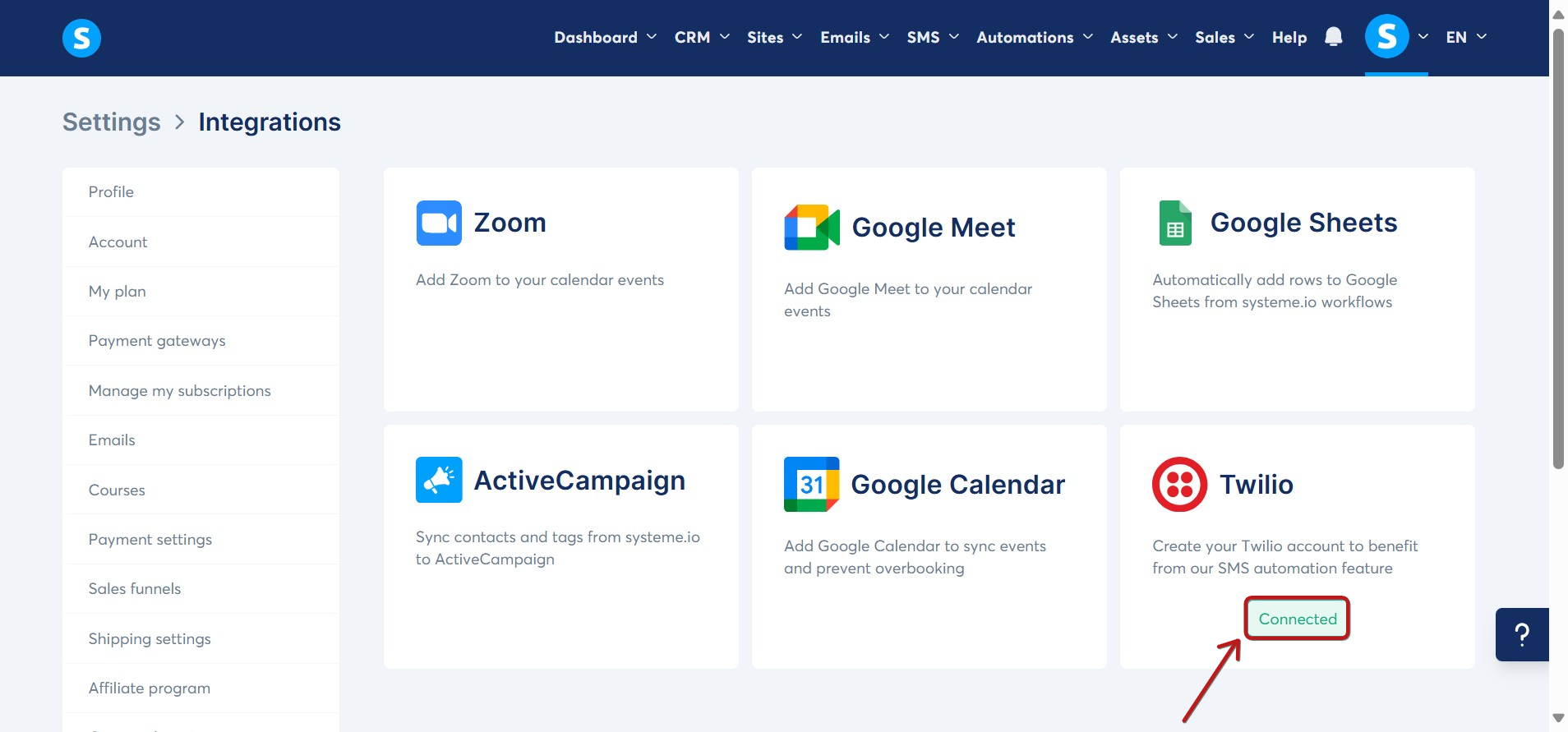The width and height of the screenshot is (1568, 732).
Task: Open the Google Meet integration title
Action: point(934,228)
